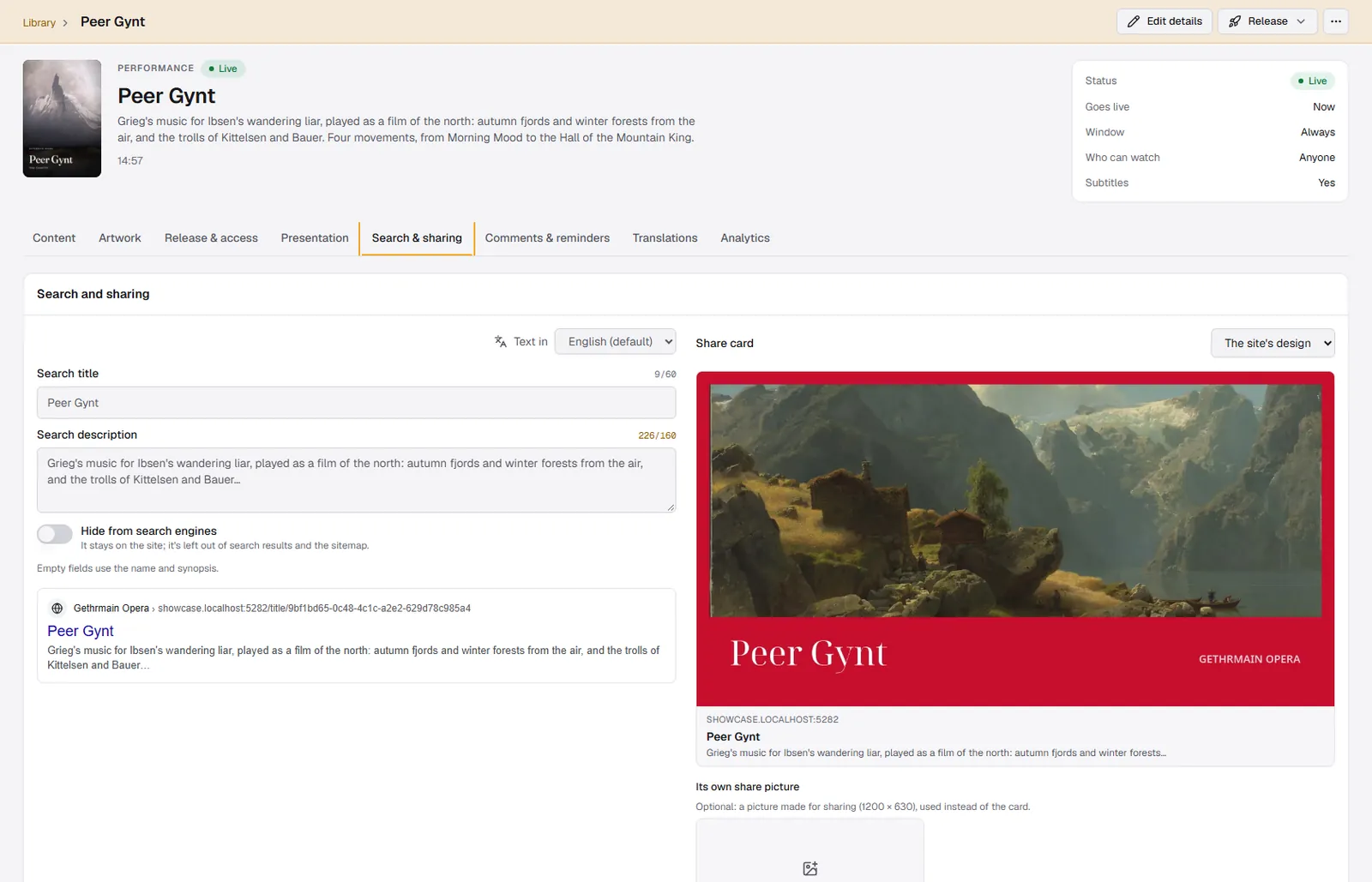Click the SHOWCASE.LOCALHOST:5282 card domain text
Viewport: 1372px width, 882px height.
click(773, 720)
